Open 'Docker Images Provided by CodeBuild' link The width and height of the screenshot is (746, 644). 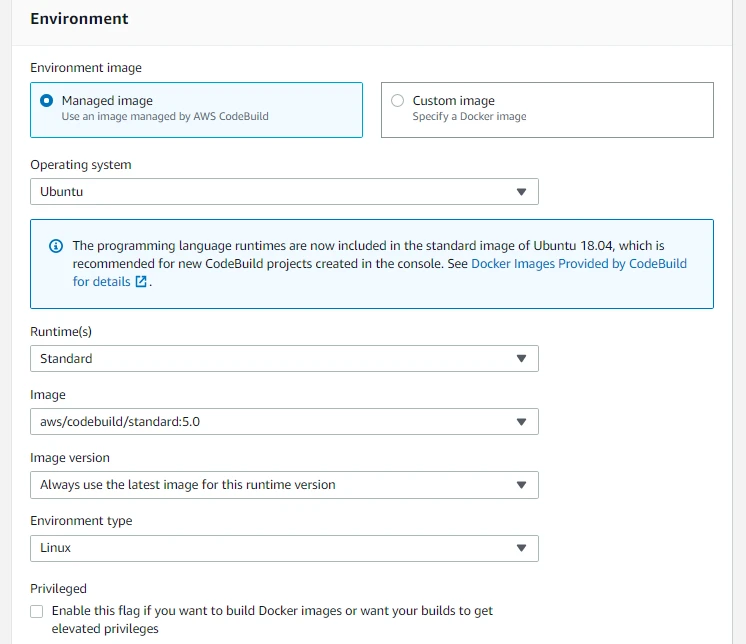point(578,264)
